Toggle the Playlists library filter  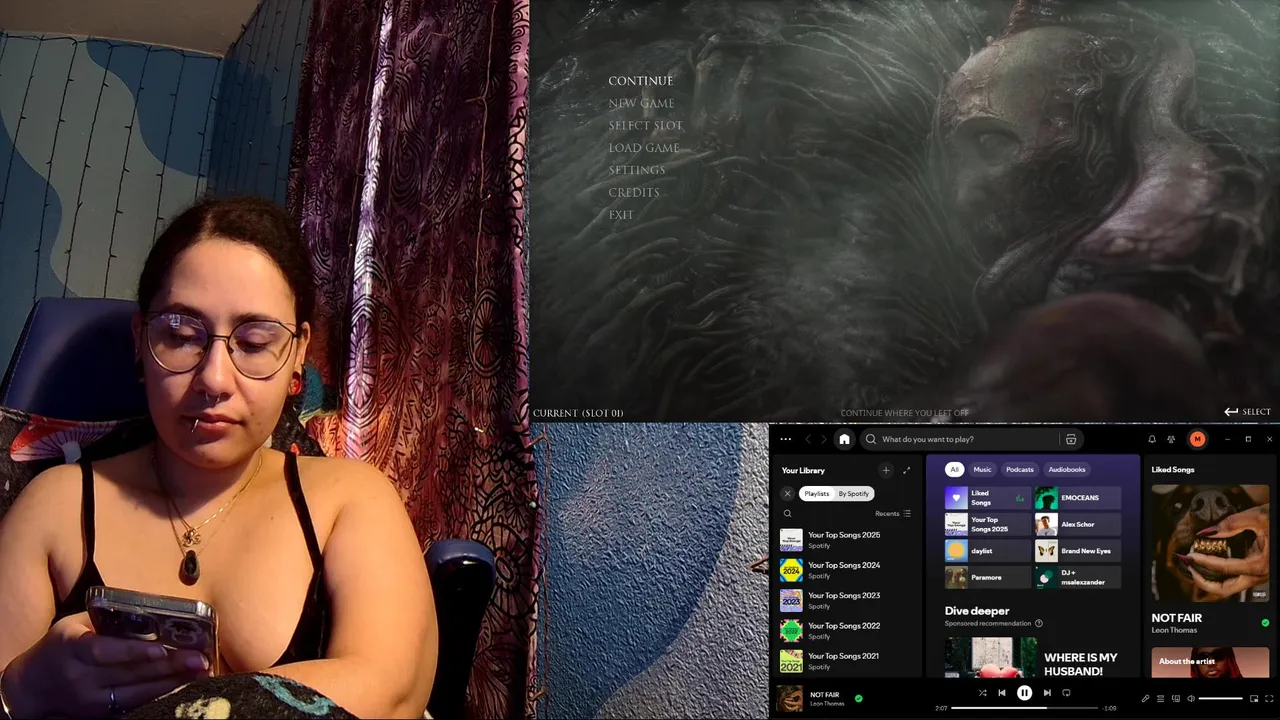(817, 493)
